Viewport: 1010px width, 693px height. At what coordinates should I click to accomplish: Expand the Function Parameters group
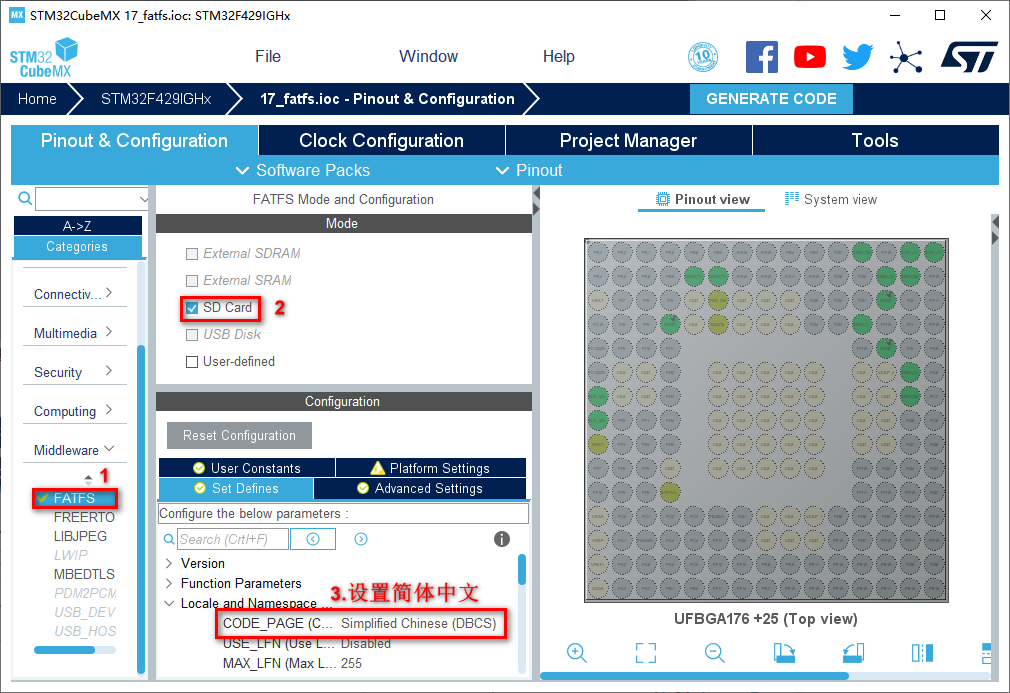tap(168, 583)
